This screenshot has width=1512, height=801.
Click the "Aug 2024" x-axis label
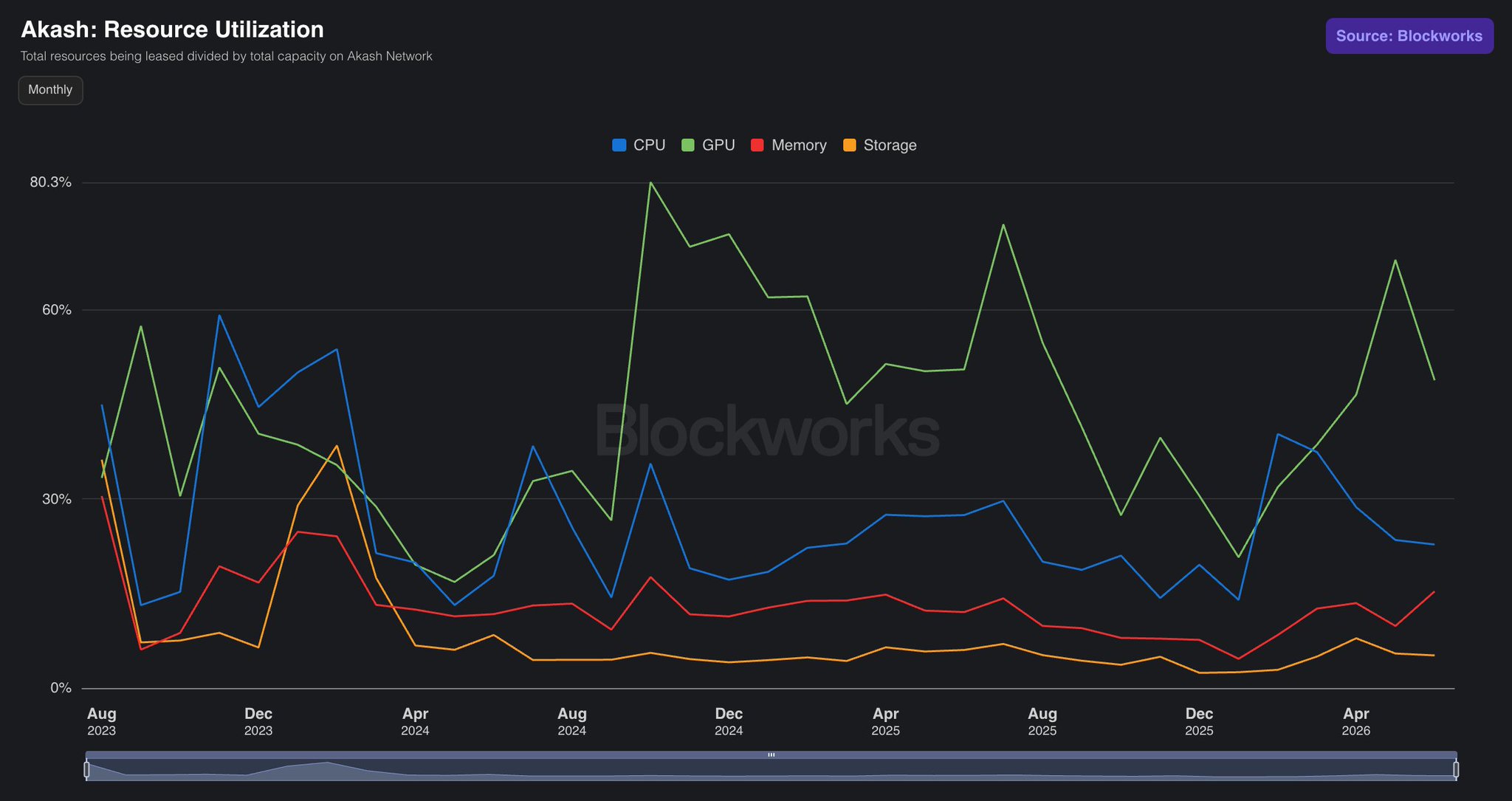pyautogui.click(x=572, y=722)
